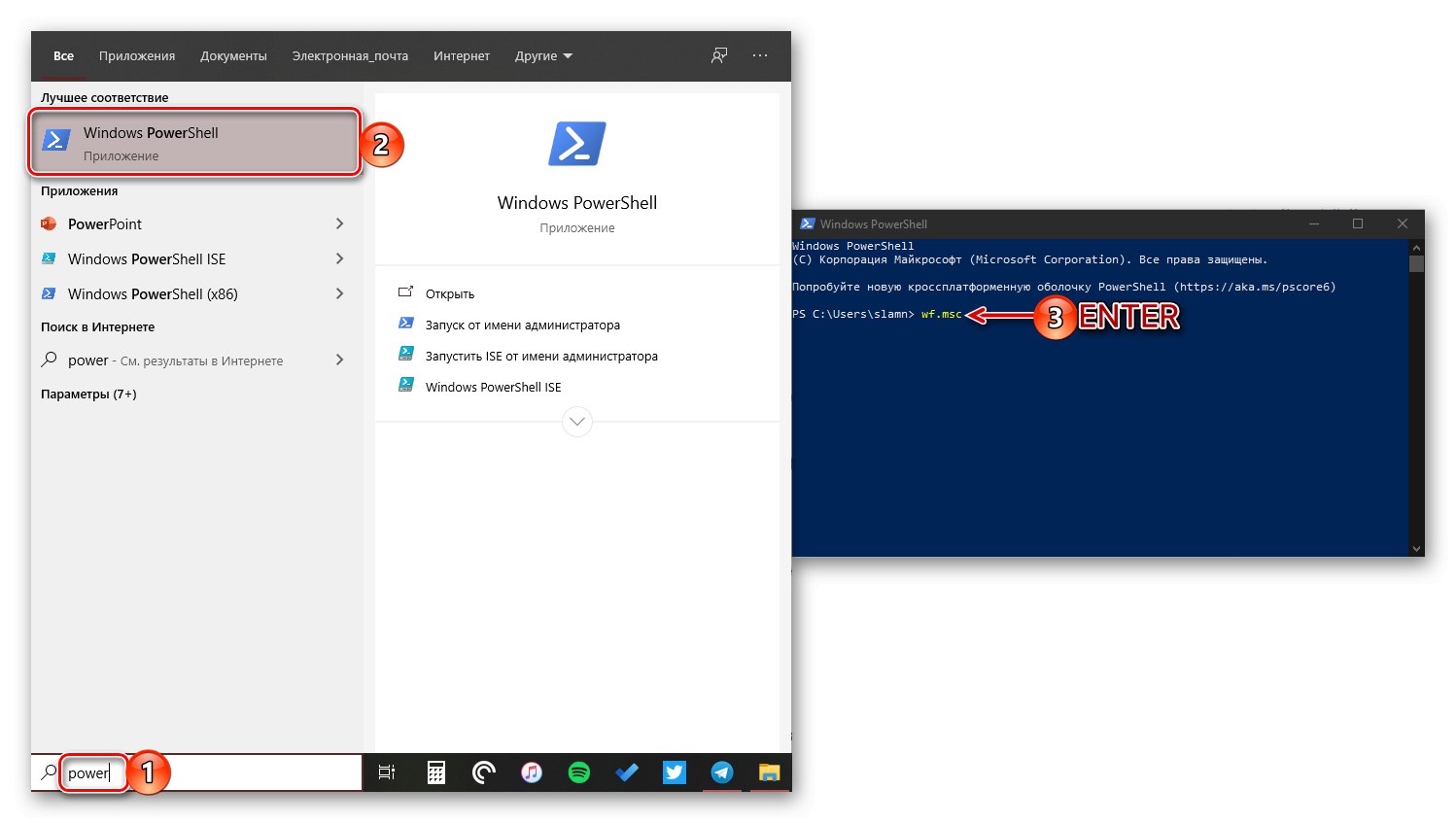Viewport: 1456px width, 823px height.
Task: Select the Все search tab
Action: pos(63,55)
